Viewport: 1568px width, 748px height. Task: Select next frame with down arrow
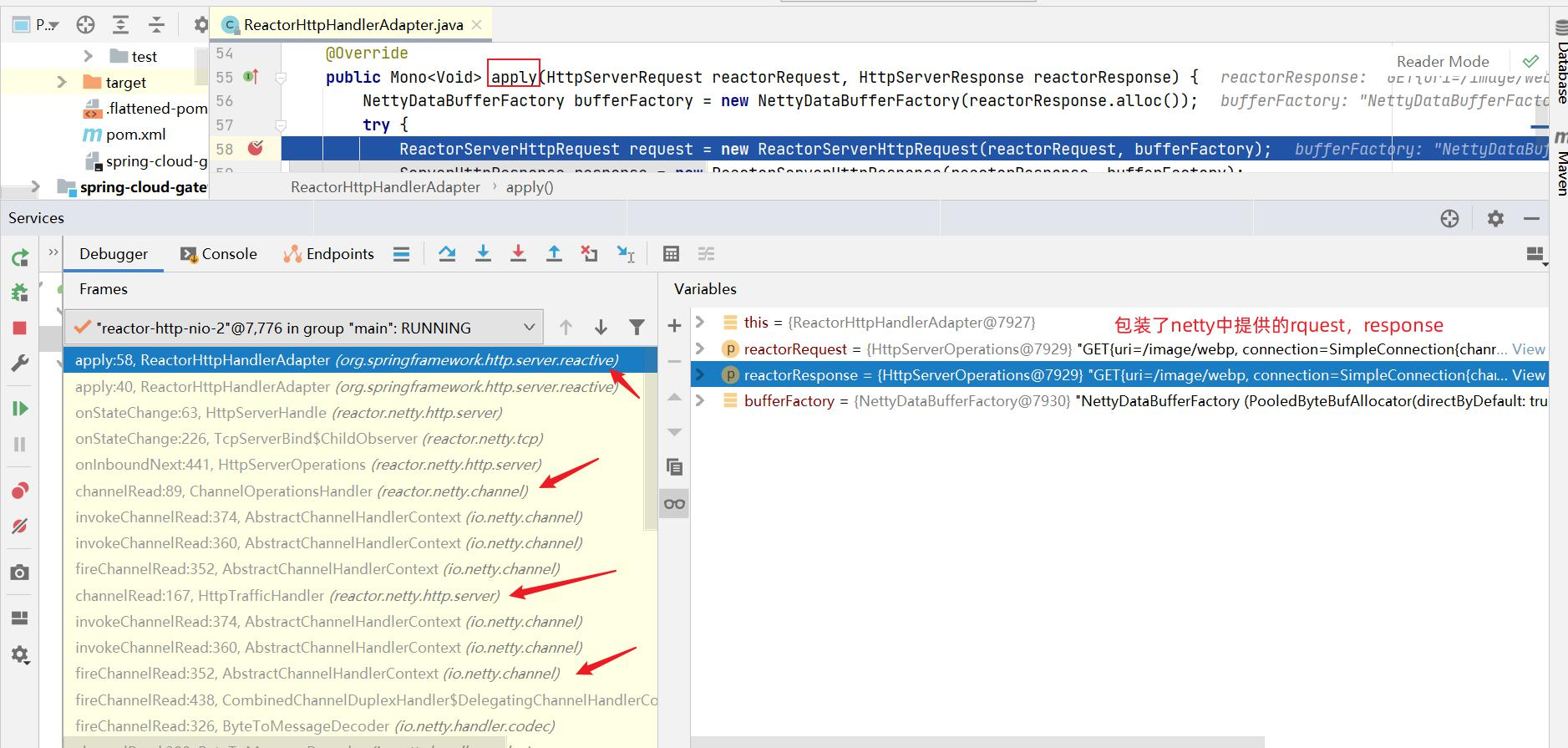(601, 328)
